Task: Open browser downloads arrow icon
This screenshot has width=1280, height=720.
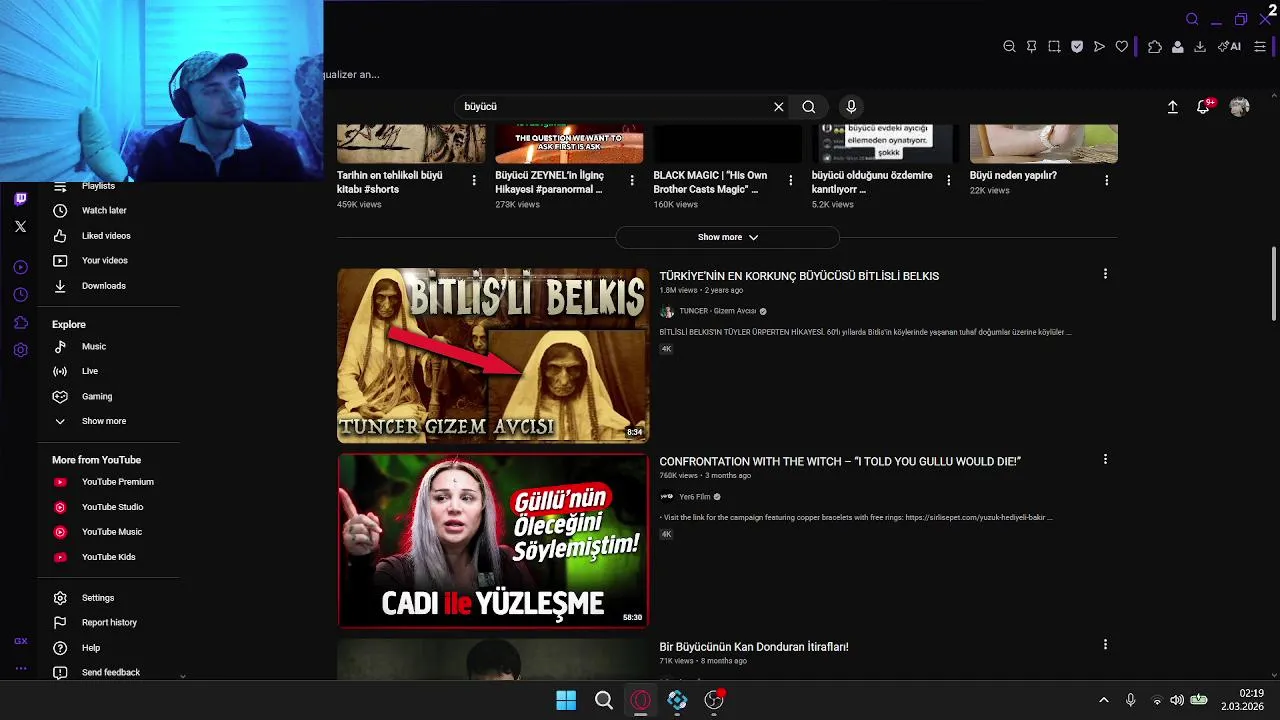Action: click(1200, 47)
